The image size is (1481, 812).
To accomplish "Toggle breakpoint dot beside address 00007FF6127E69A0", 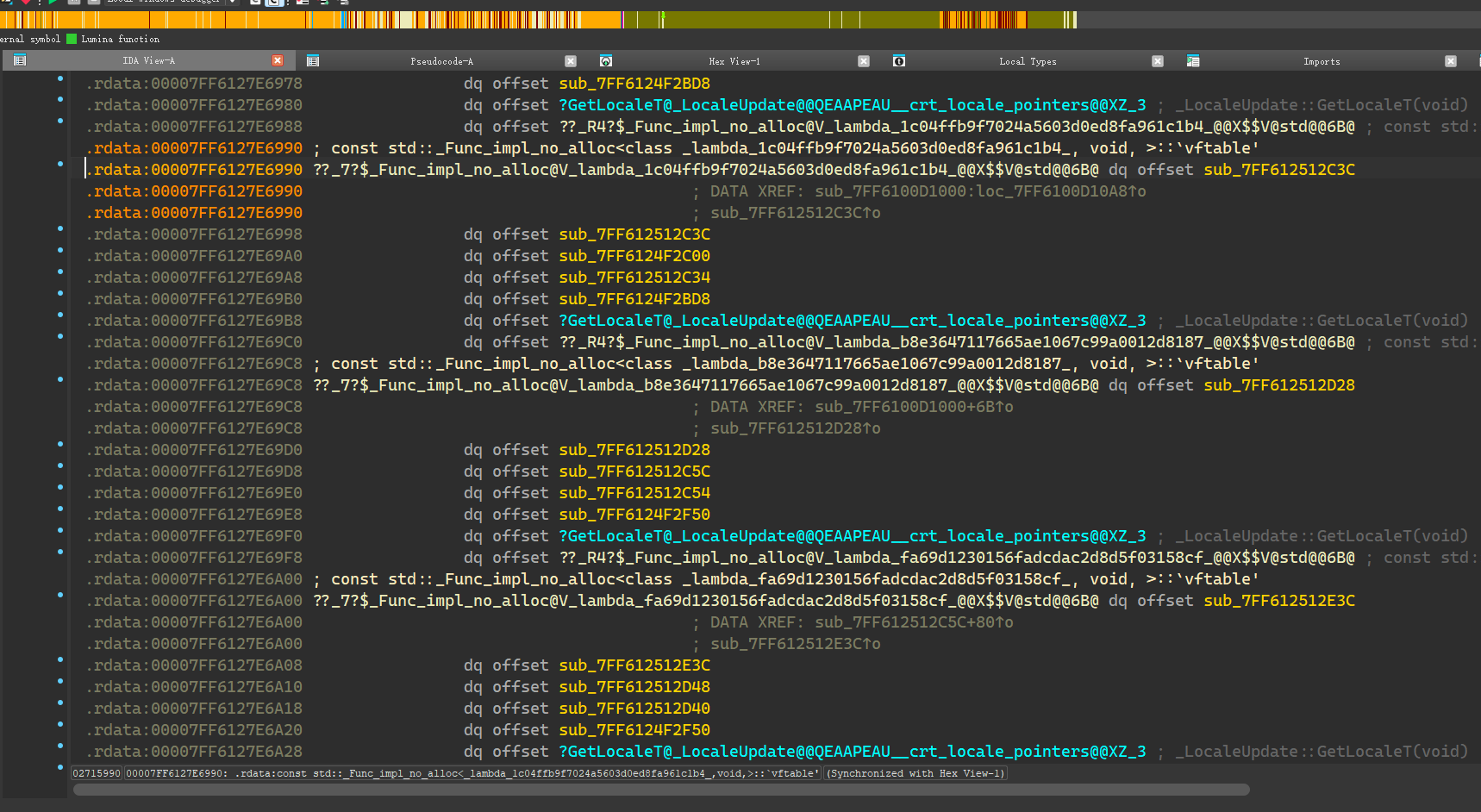I will click(60, 250).
